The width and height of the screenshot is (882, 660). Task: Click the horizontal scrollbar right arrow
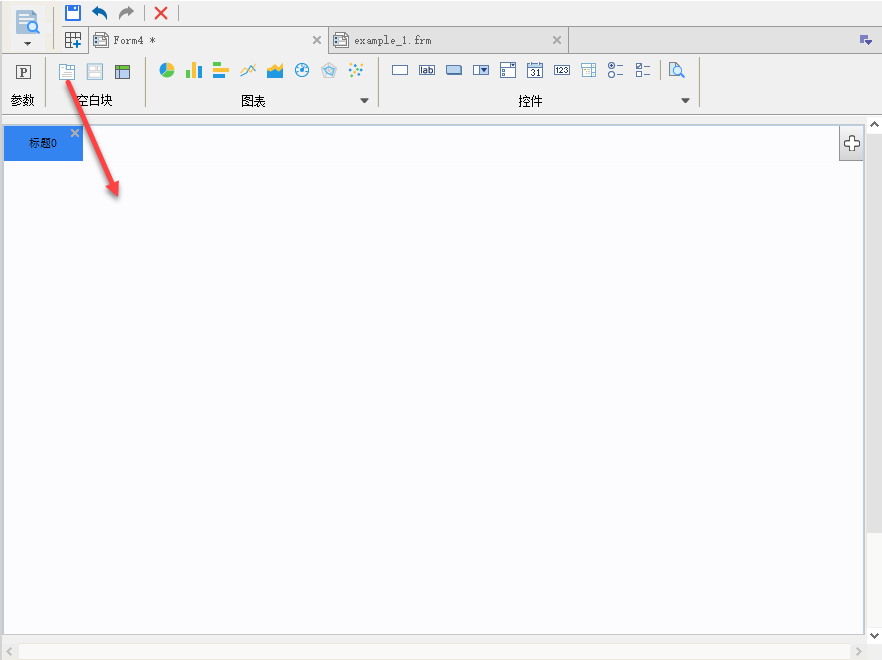(858, 652)
